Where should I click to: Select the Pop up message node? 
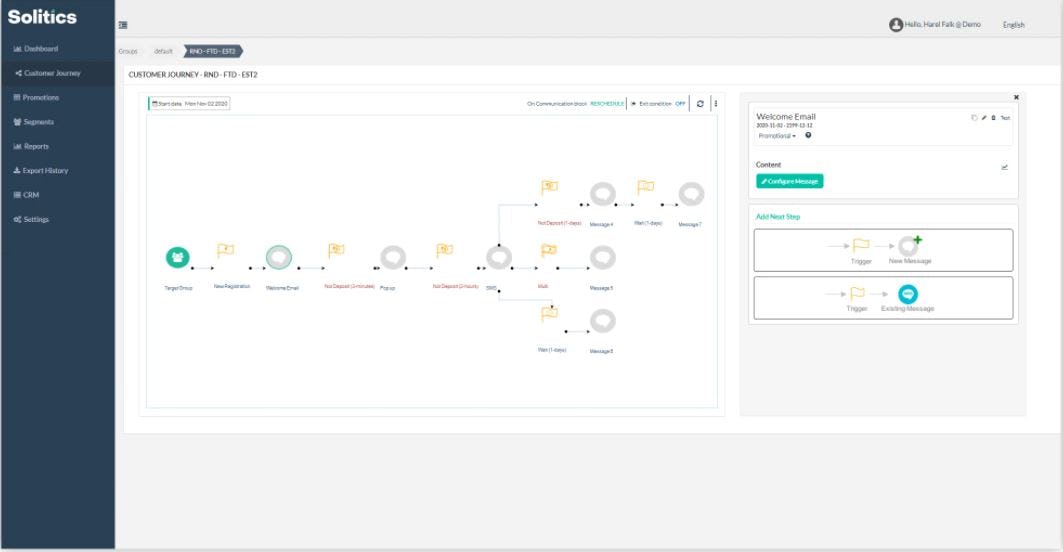pos(393,258)
